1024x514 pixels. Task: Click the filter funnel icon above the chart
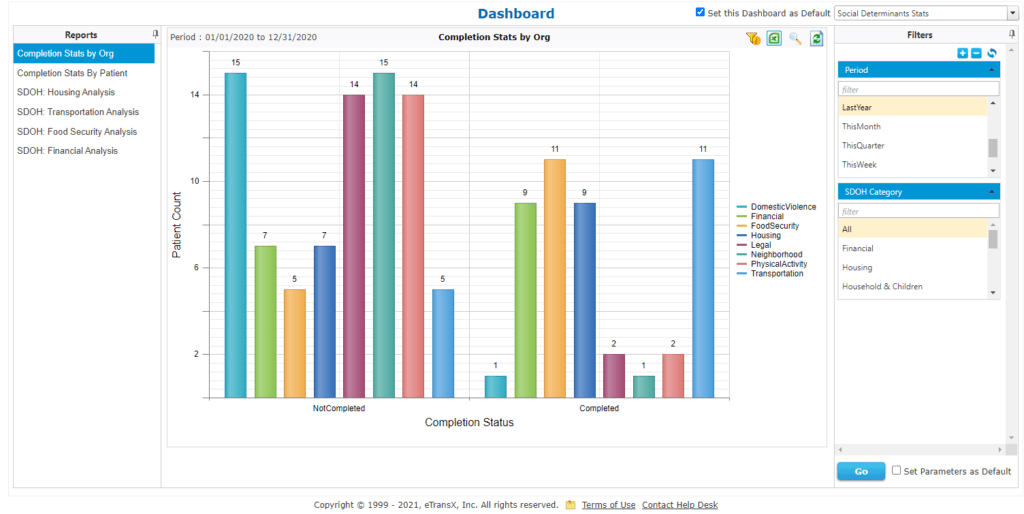pos(753,38)
